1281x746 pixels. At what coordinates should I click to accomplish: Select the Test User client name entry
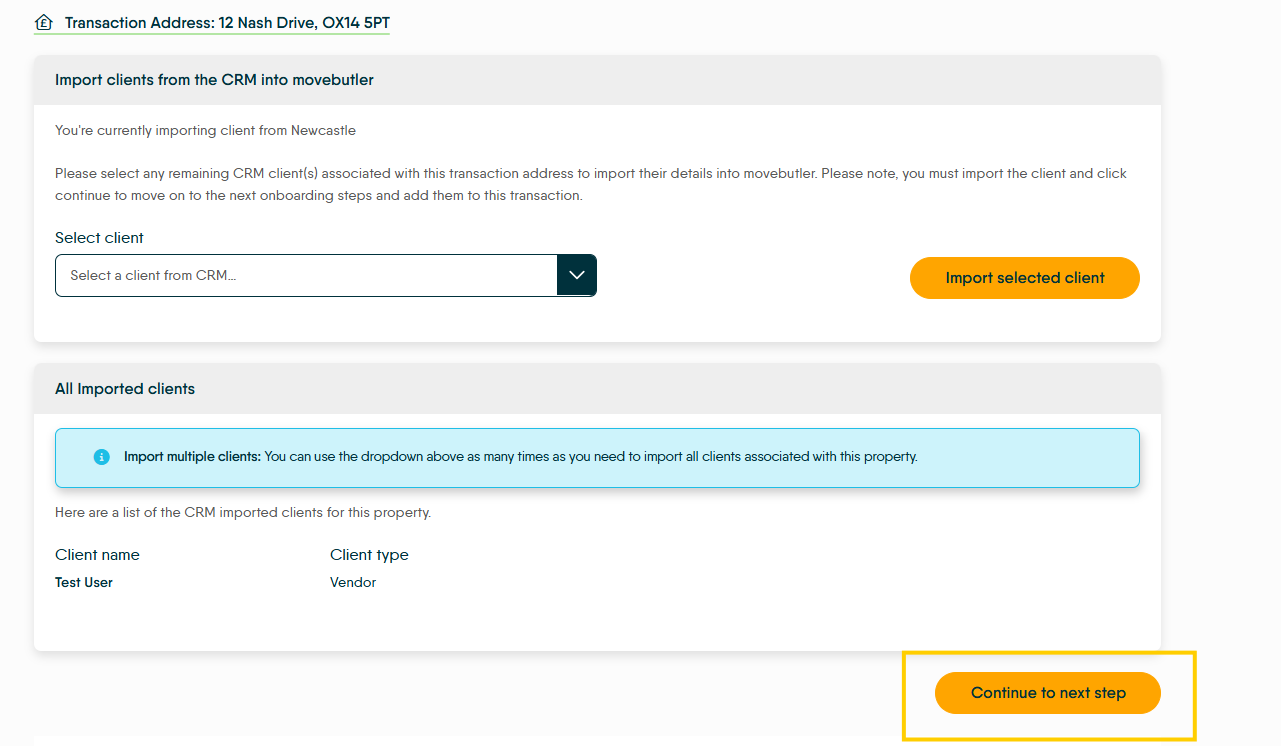pyautogui.click(x=84, y=582)
